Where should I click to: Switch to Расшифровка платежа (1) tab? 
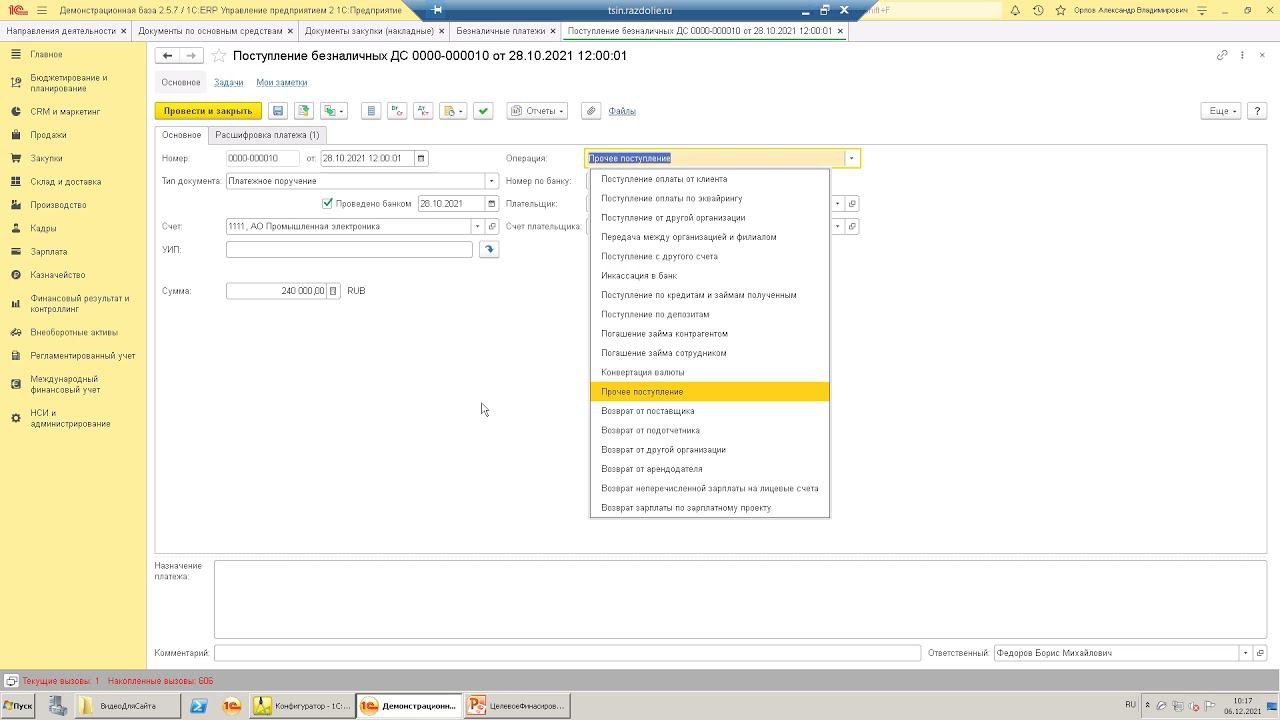click(267, 135)
